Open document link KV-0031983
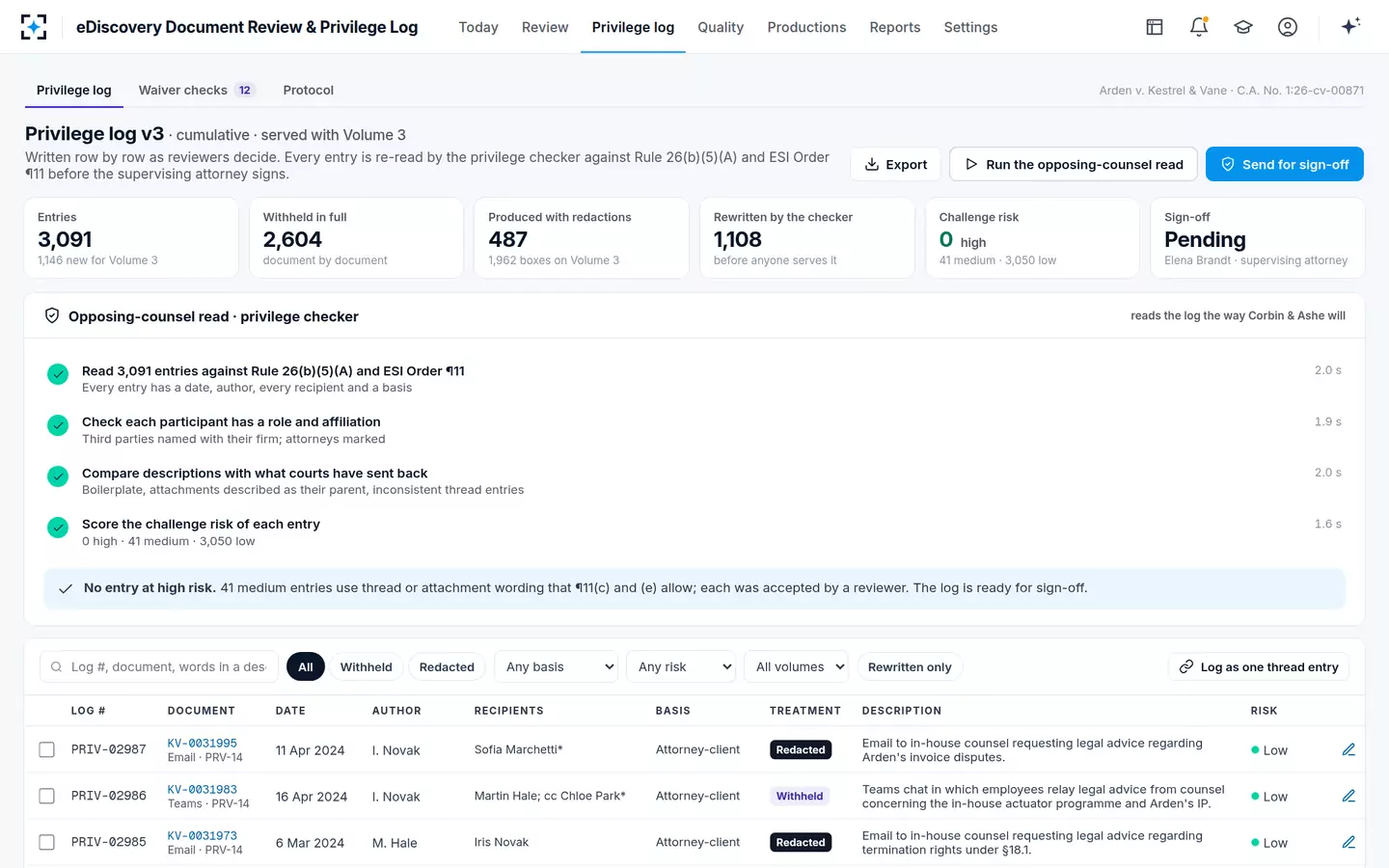The height and width of the screenshot is (868, 1389). [203, 789]
